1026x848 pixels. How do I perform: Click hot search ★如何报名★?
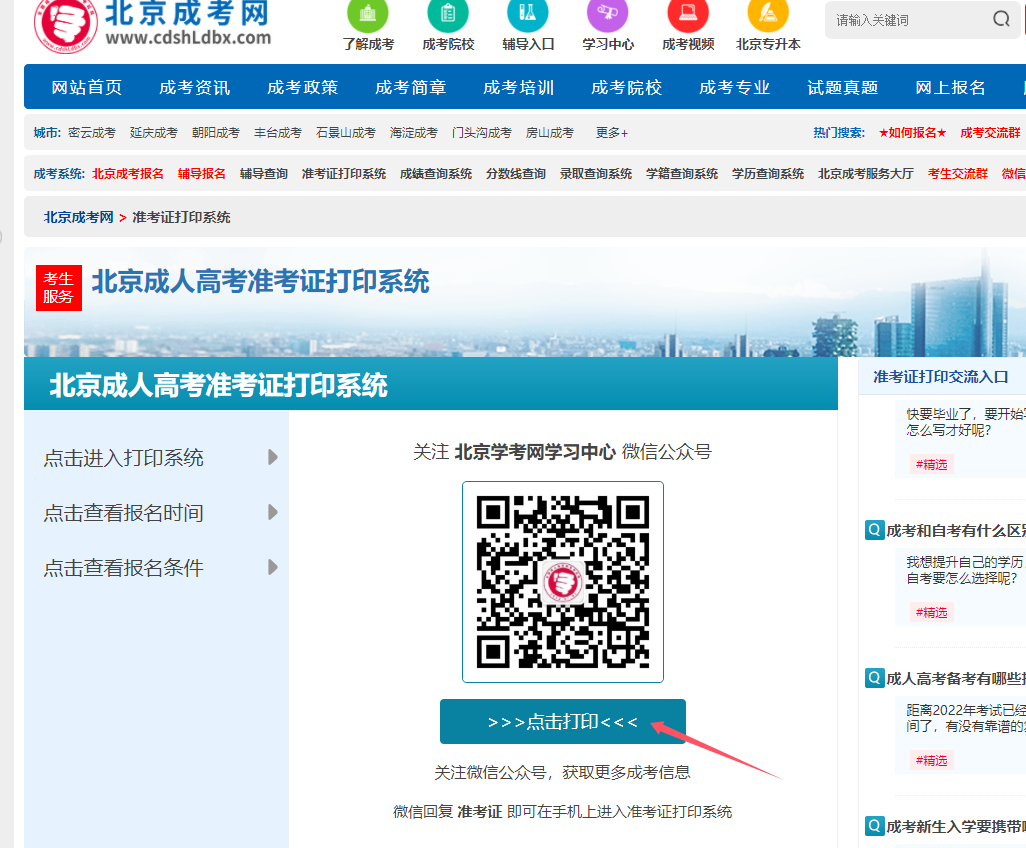click(x=912, y=133)
